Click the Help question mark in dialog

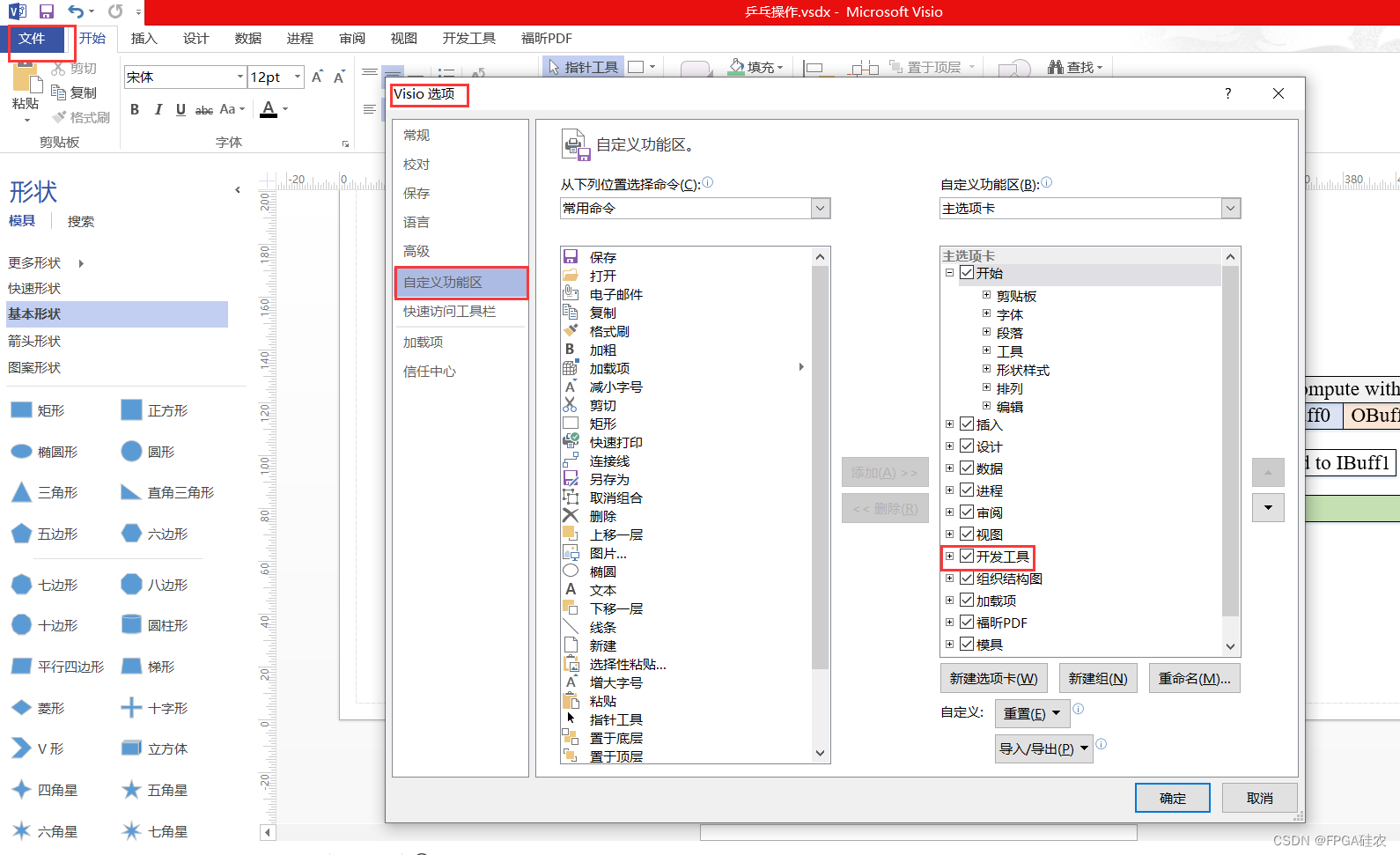coord(1228,93)
